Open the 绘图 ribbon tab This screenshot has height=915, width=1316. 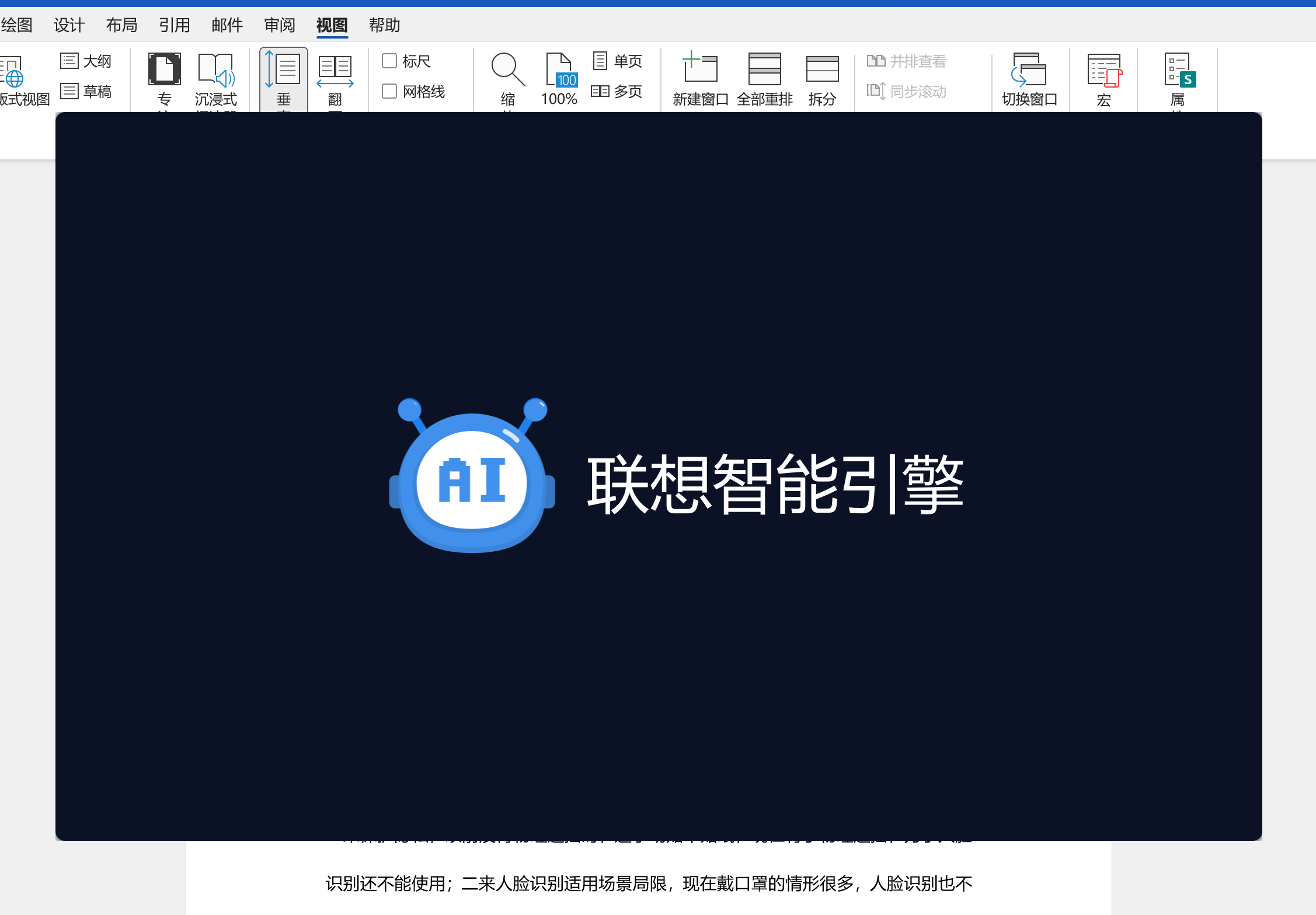click(x=16, y=25)
